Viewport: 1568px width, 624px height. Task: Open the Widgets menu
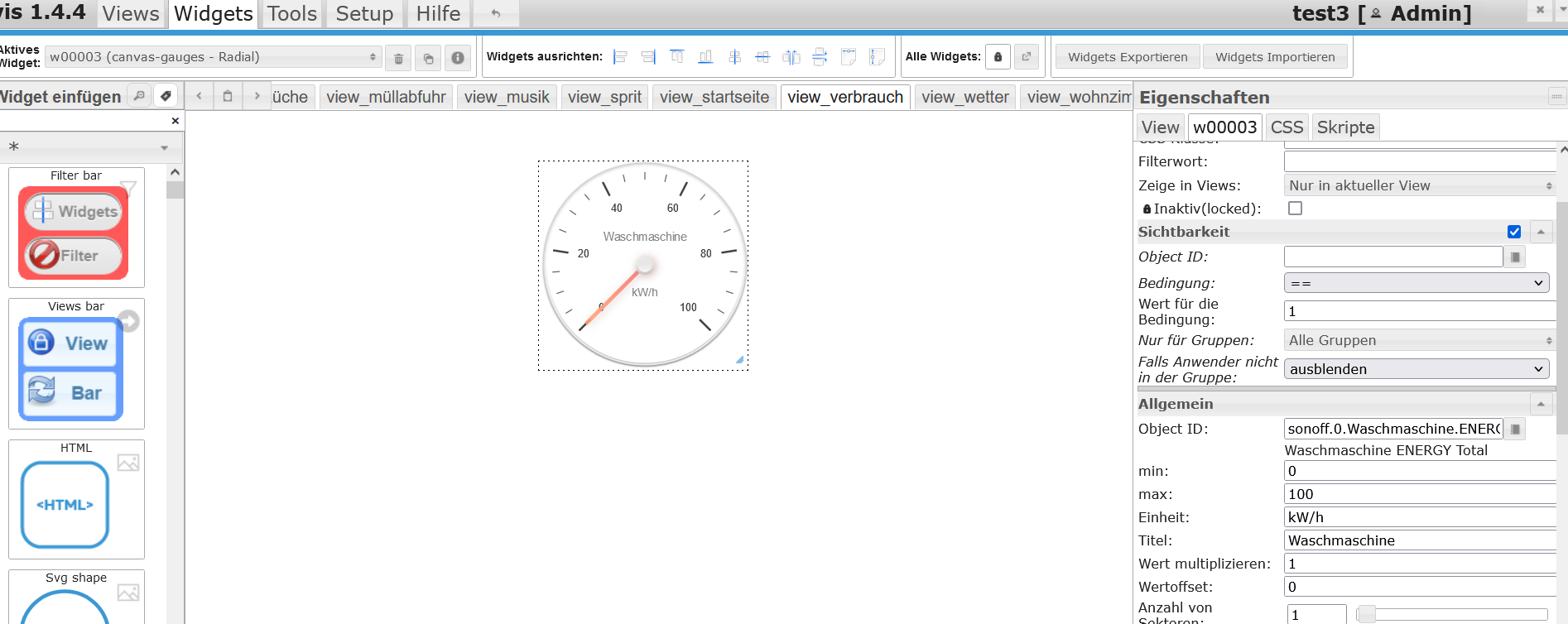point(214,14)
